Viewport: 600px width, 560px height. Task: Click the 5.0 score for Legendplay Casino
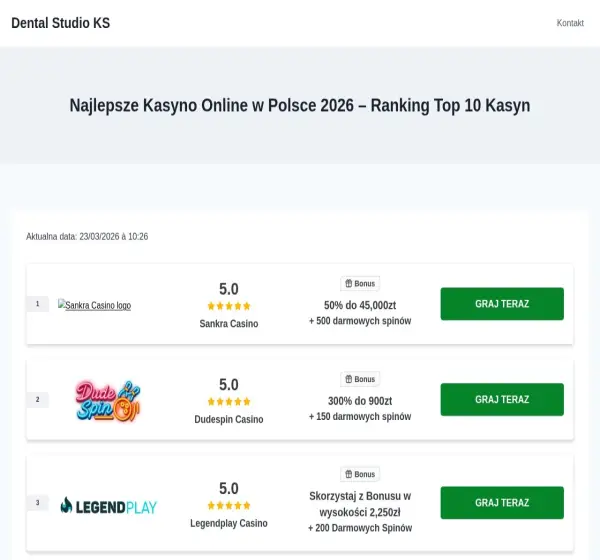(x=229, y=488)
